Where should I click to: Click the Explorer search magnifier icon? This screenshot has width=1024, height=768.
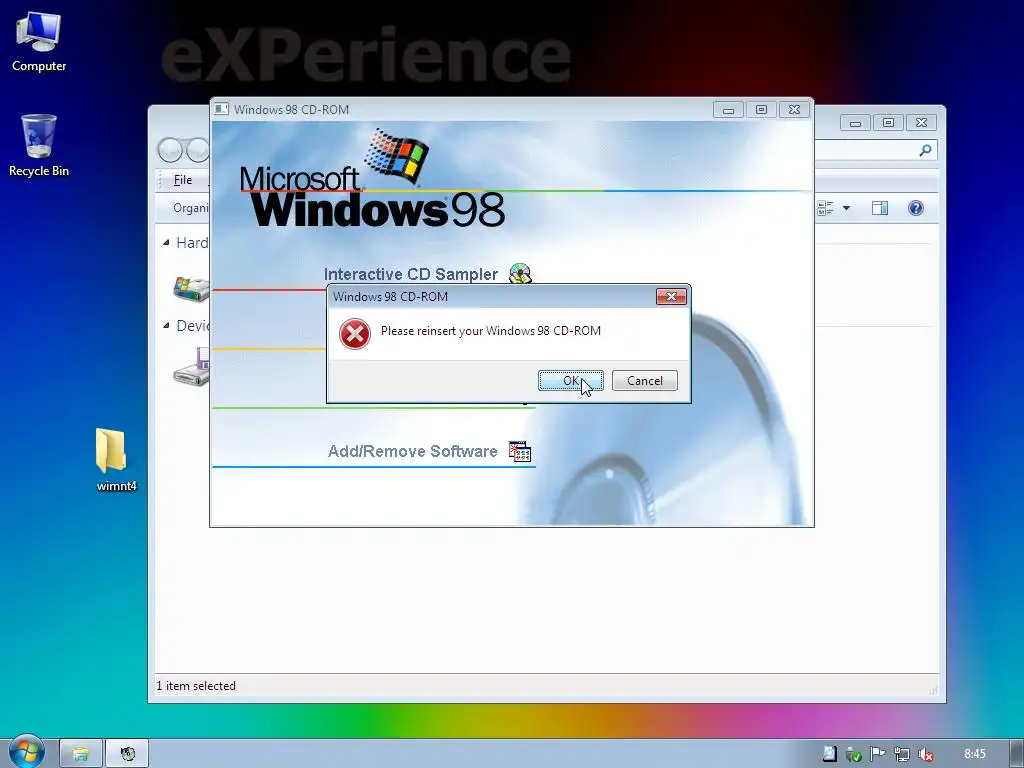coord(925,151)
